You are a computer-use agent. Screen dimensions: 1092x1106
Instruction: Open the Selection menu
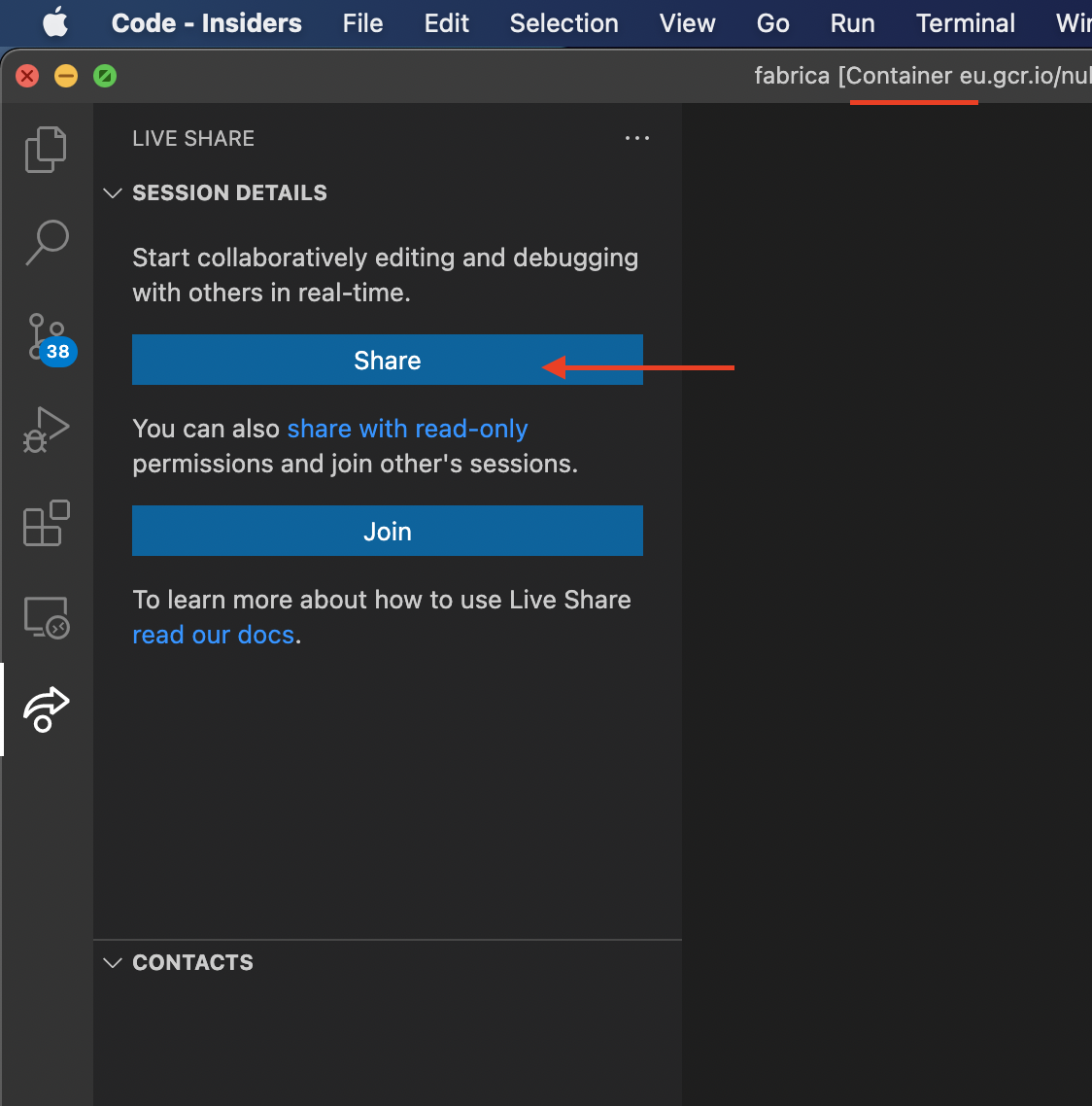(564, 23)
